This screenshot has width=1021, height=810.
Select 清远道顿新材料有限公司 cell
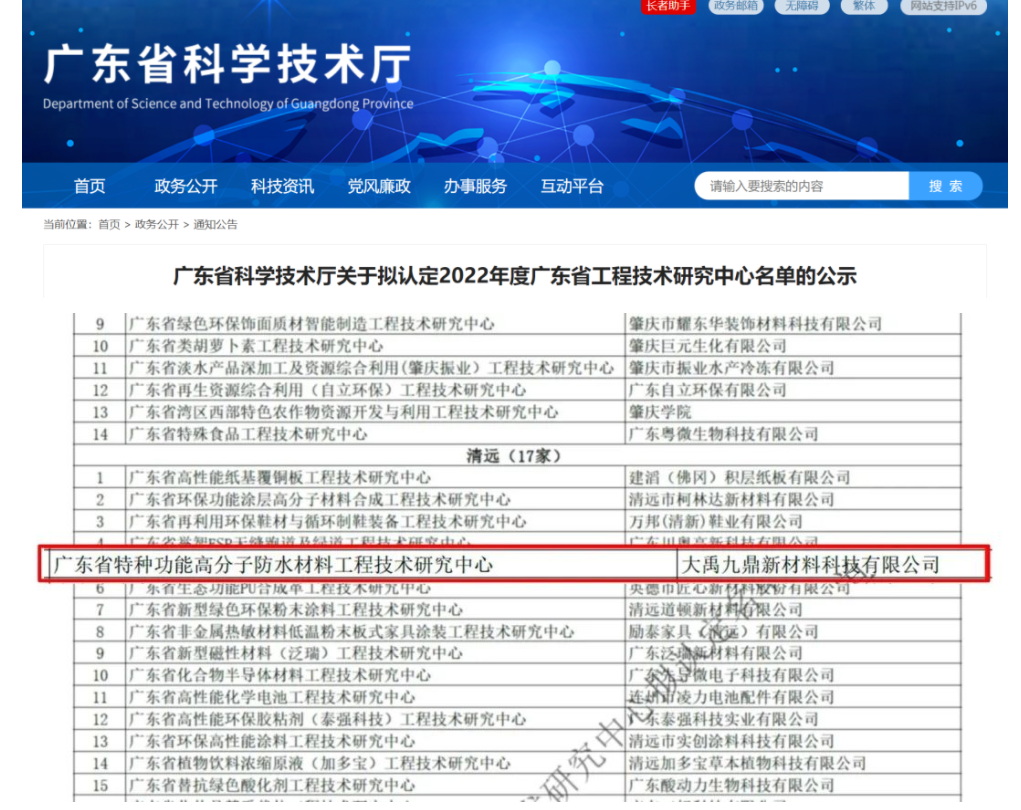tap(792, 610)
